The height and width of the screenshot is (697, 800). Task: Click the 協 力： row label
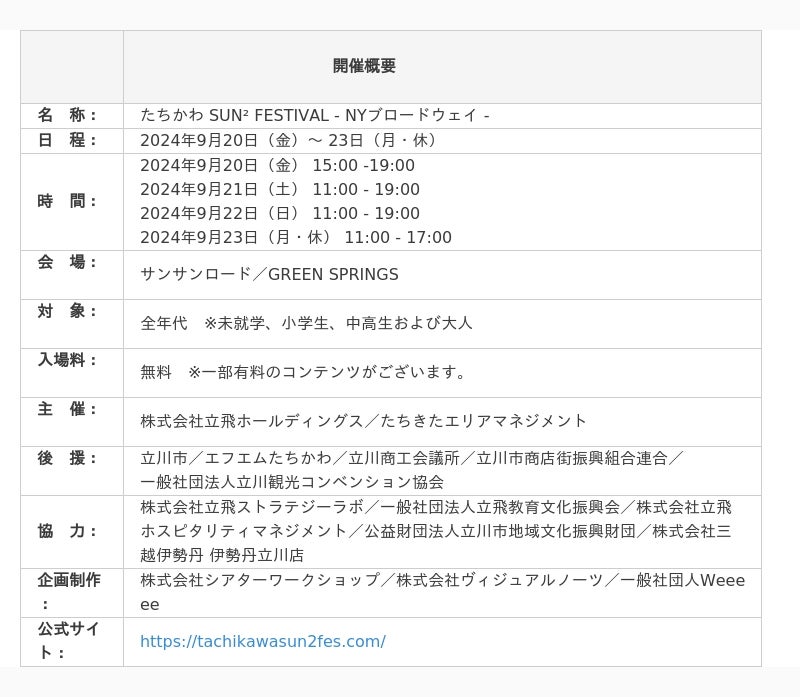(x=67, y=532)
